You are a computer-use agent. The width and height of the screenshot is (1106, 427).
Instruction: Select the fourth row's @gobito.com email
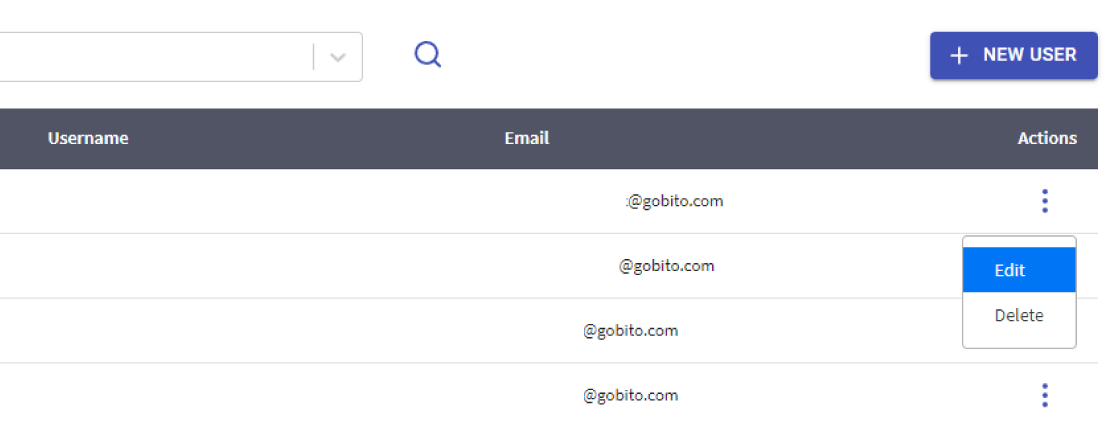pos(631,395)
